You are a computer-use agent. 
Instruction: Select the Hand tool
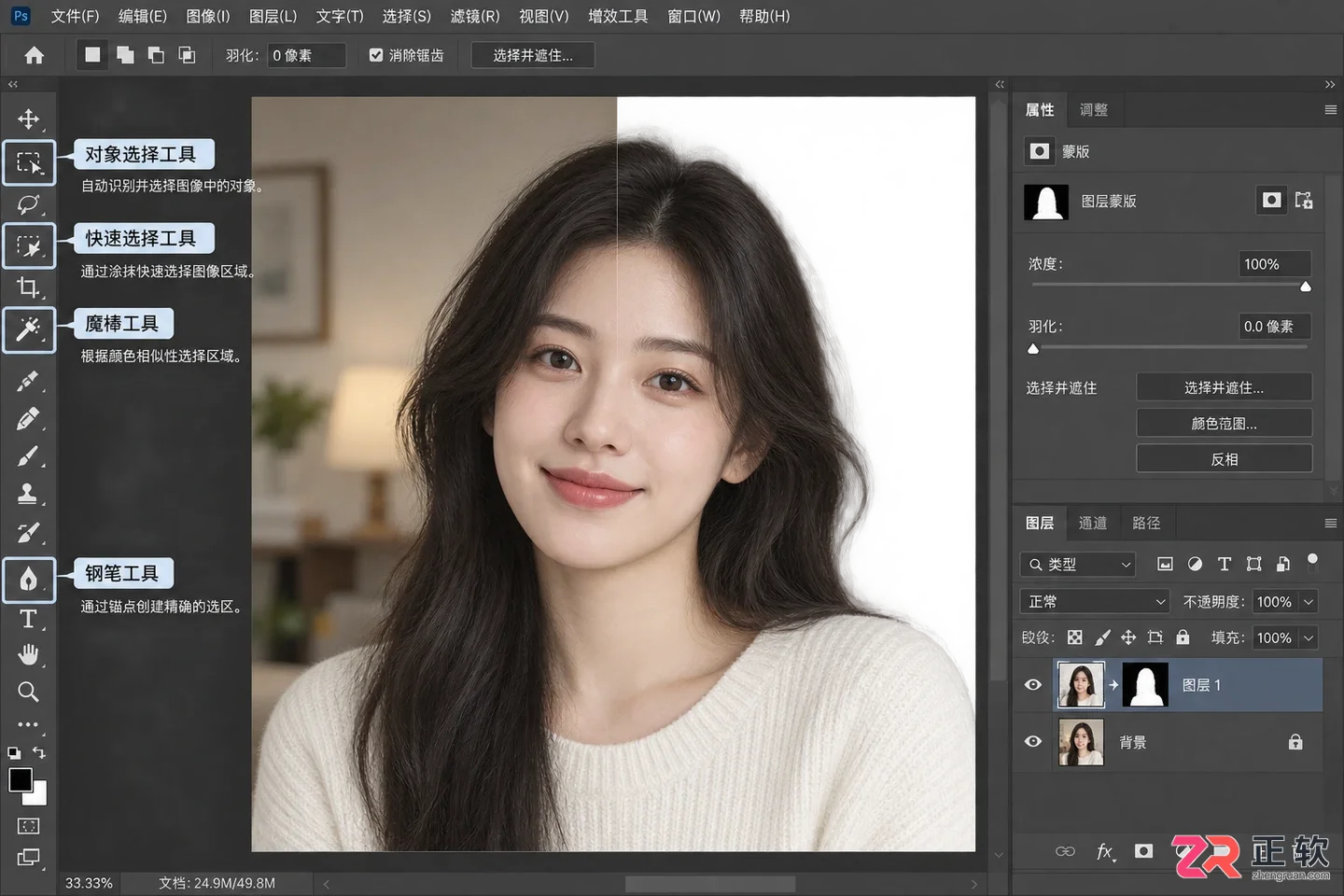pyautogui.click(x=28, y=655)
